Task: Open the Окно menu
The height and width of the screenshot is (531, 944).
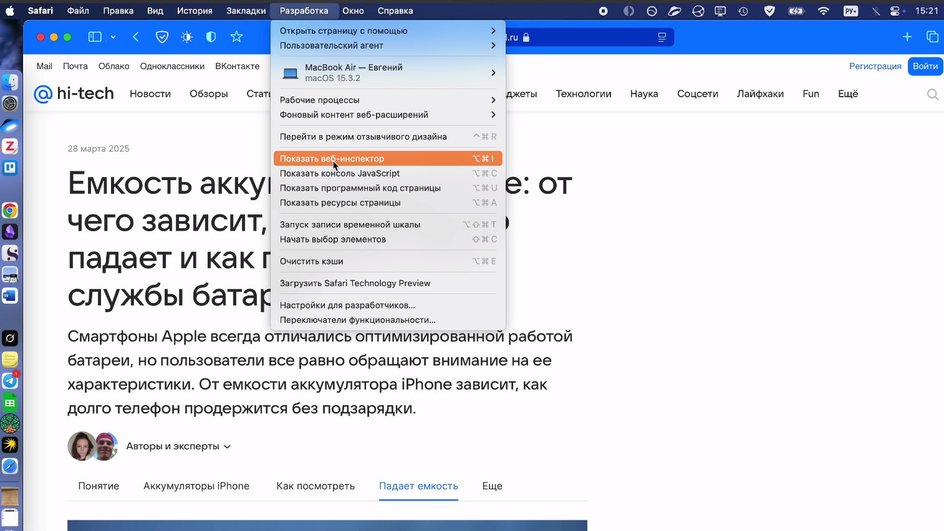Action: [x=353, y=11]
